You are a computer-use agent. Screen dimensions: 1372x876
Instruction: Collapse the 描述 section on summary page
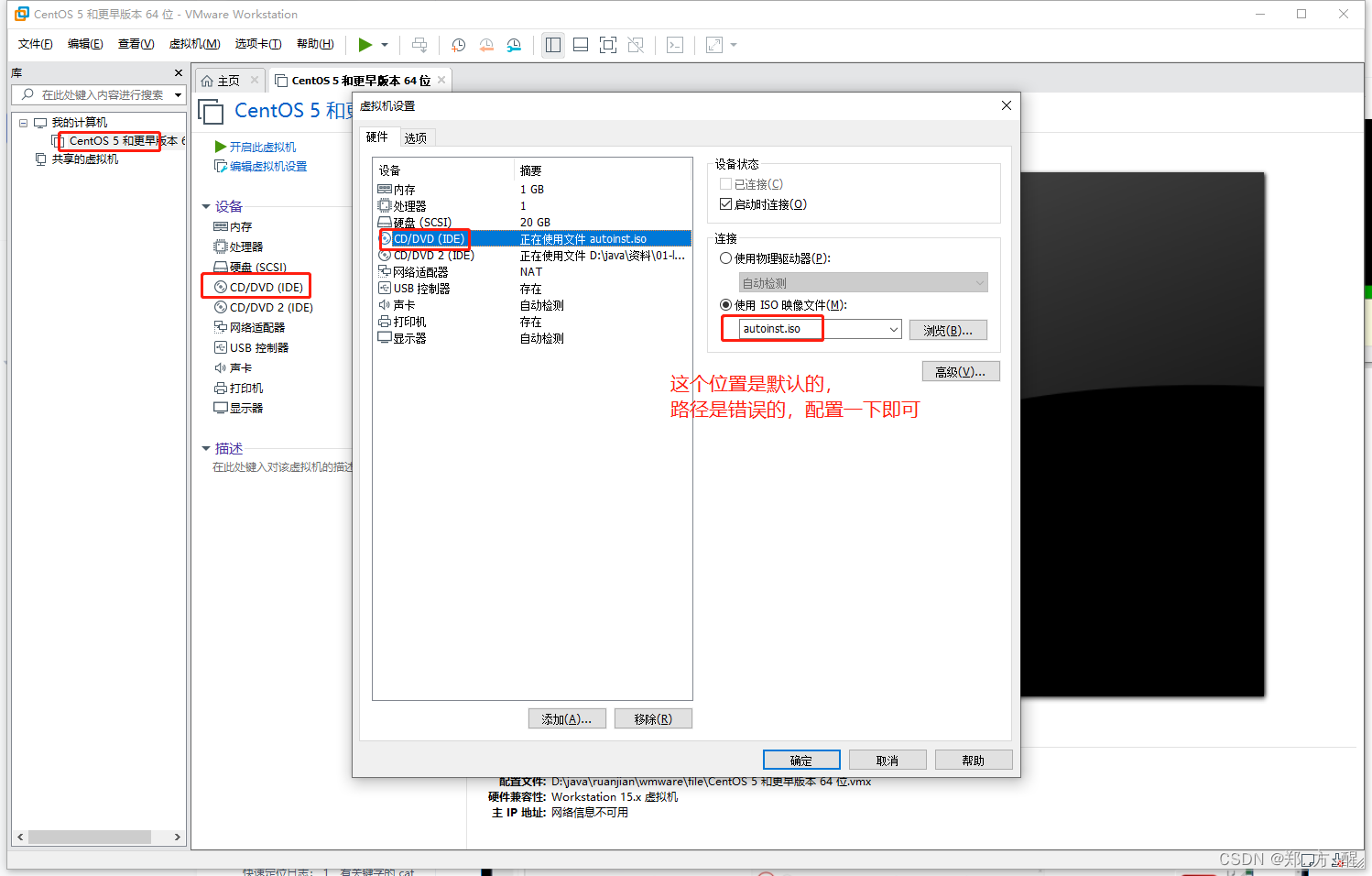click(x=206, y=449)
